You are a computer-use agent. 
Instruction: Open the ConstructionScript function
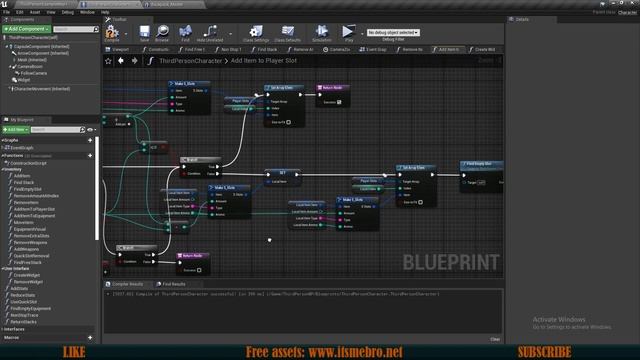[29, 163]
